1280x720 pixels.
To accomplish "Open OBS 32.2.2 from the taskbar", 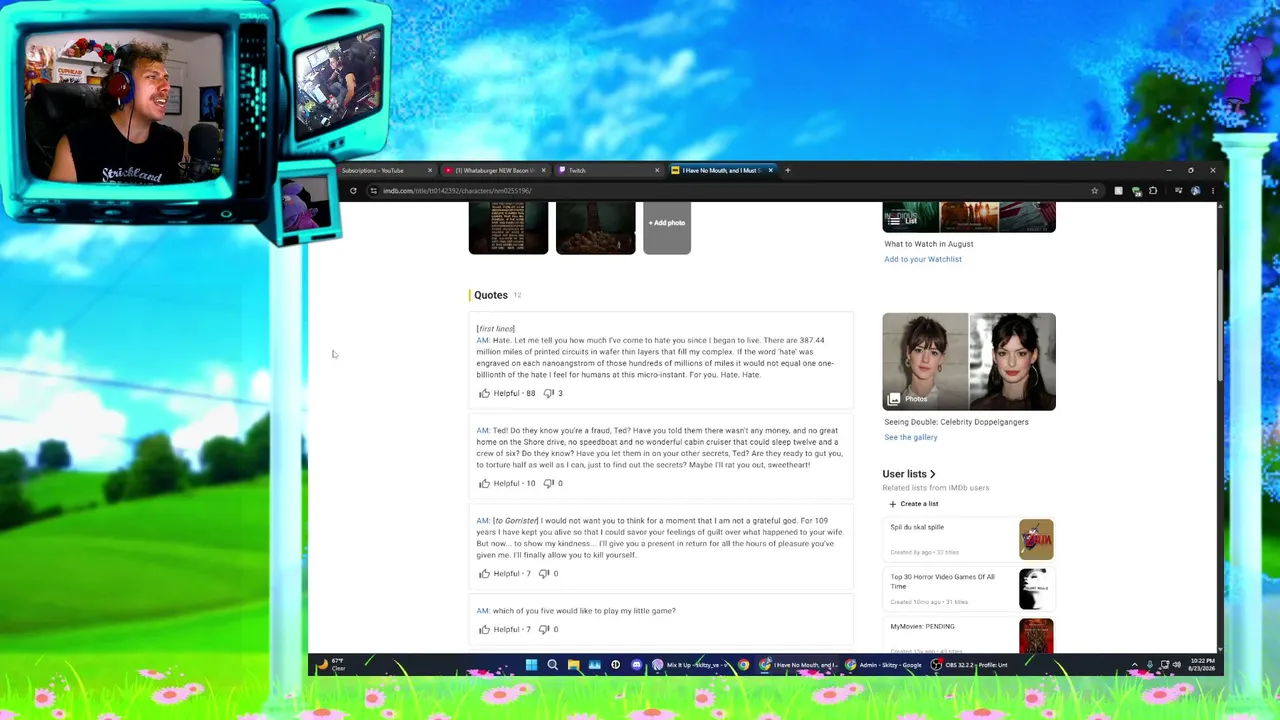I will coord(969,665).
